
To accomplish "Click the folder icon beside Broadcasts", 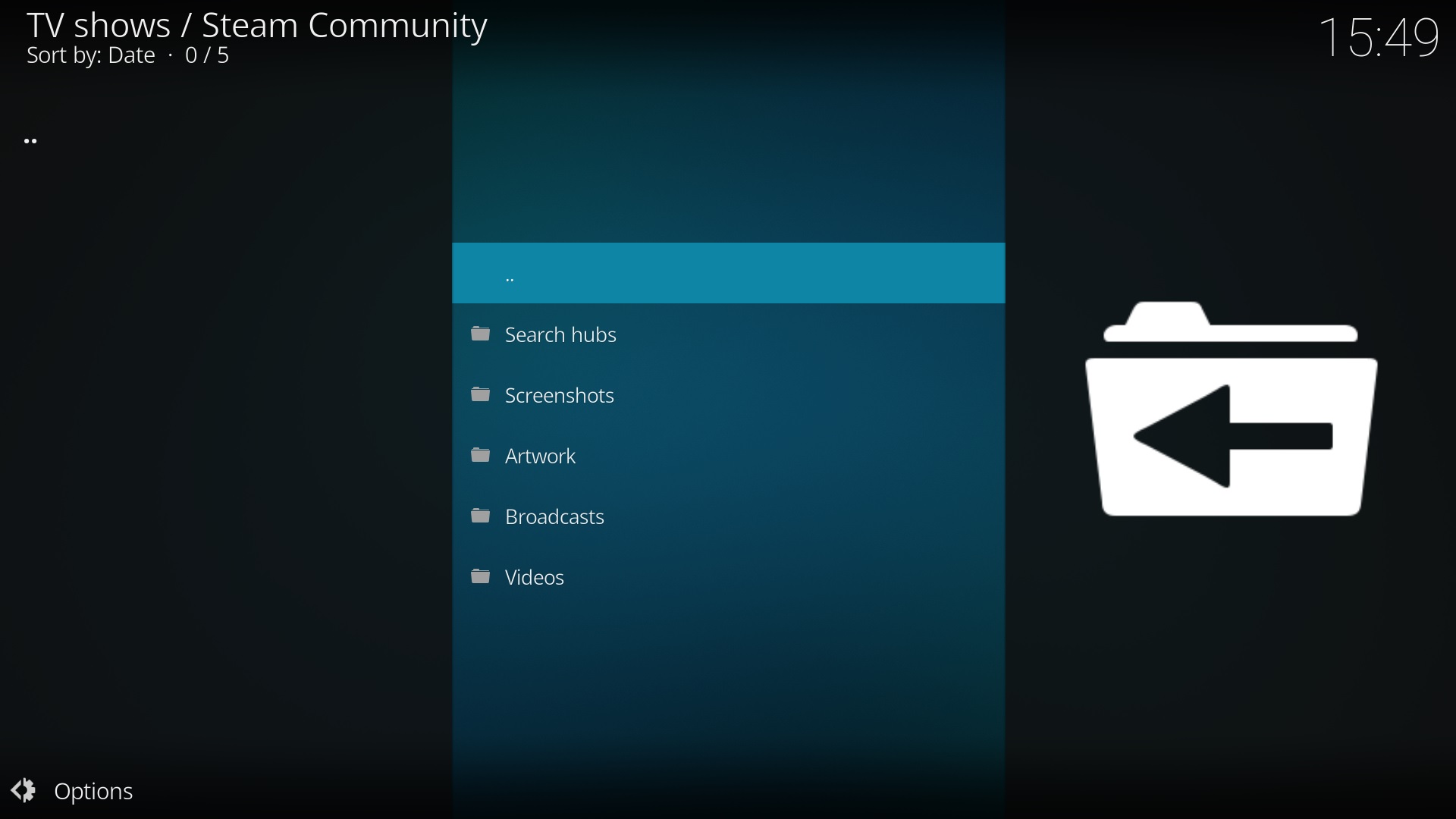I will [481, 516].
